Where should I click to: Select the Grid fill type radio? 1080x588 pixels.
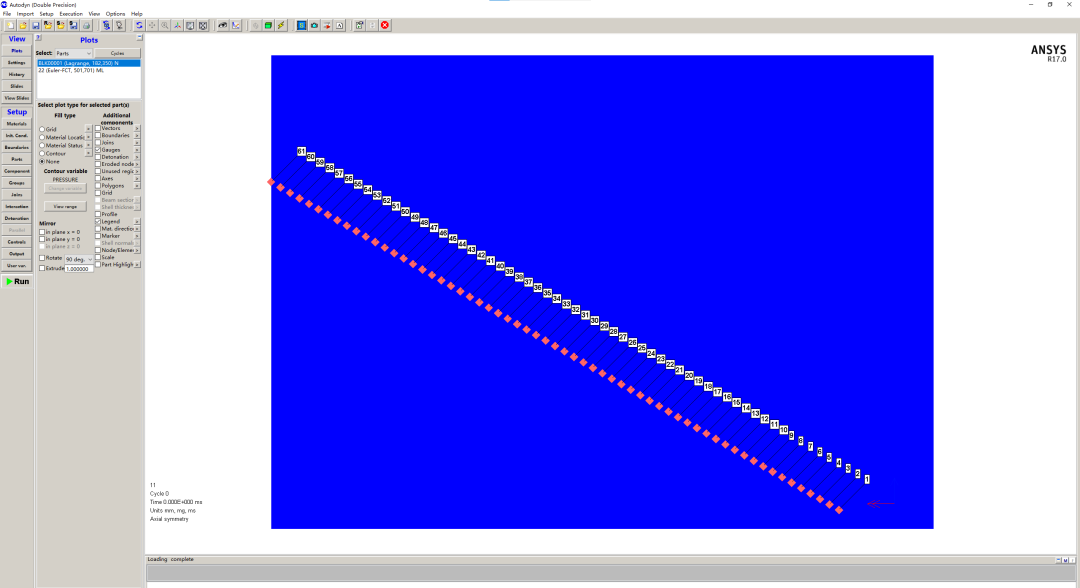pyautogui.click(x=42, y=129)
